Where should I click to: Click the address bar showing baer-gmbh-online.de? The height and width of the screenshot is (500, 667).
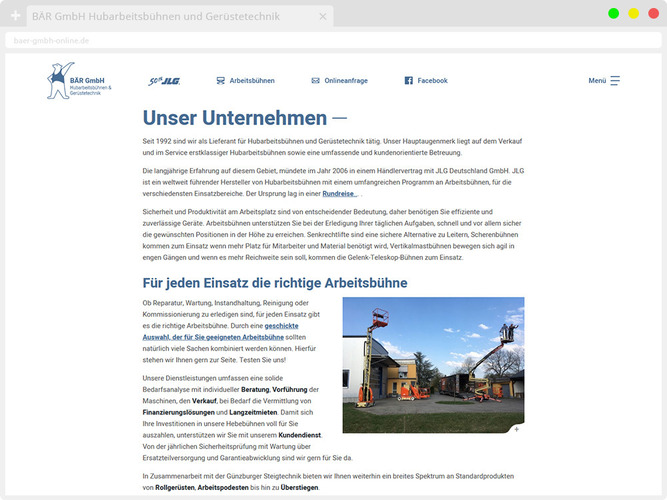pos(300,41)
